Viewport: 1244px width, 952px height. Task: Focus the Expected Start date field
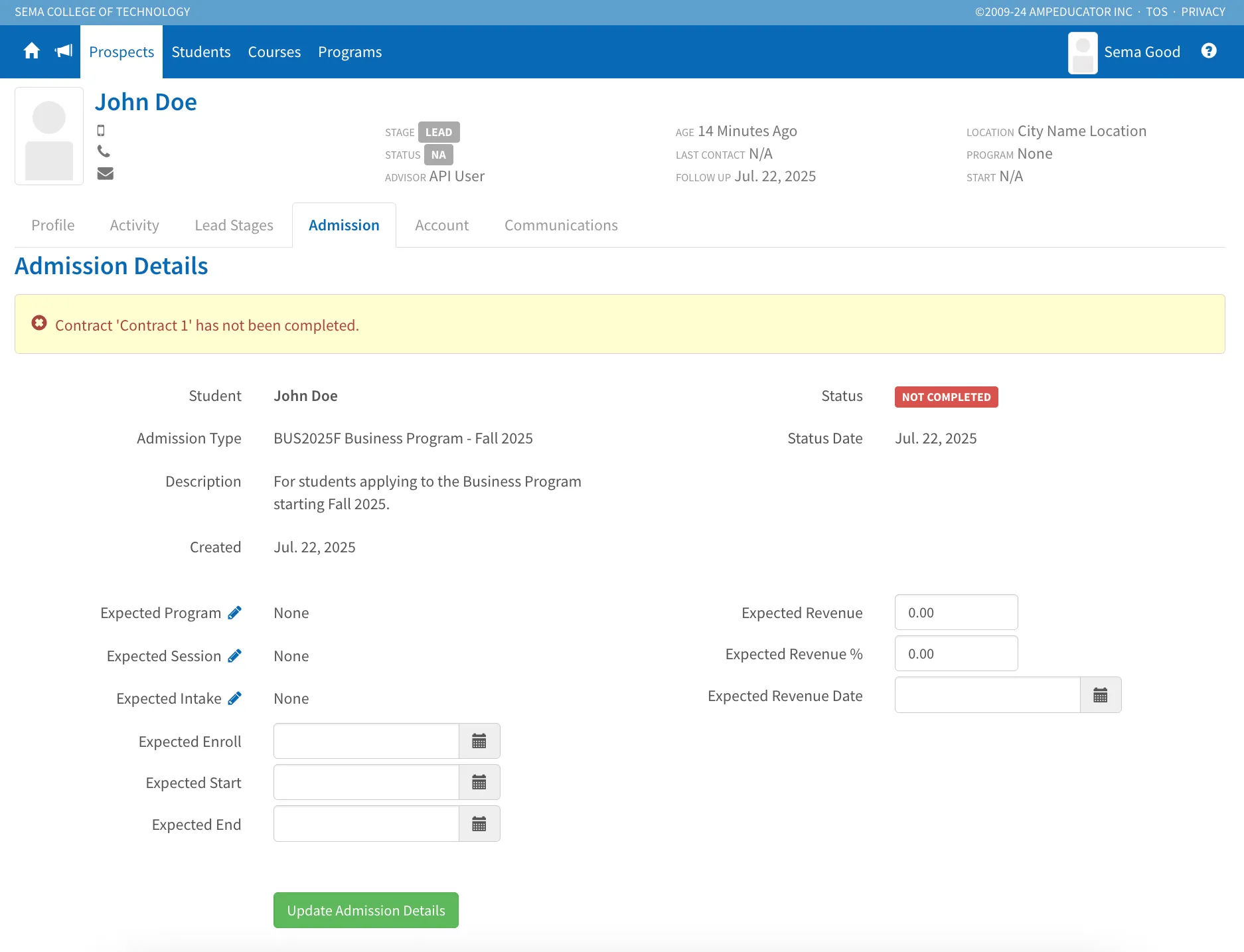coord(366,782)
